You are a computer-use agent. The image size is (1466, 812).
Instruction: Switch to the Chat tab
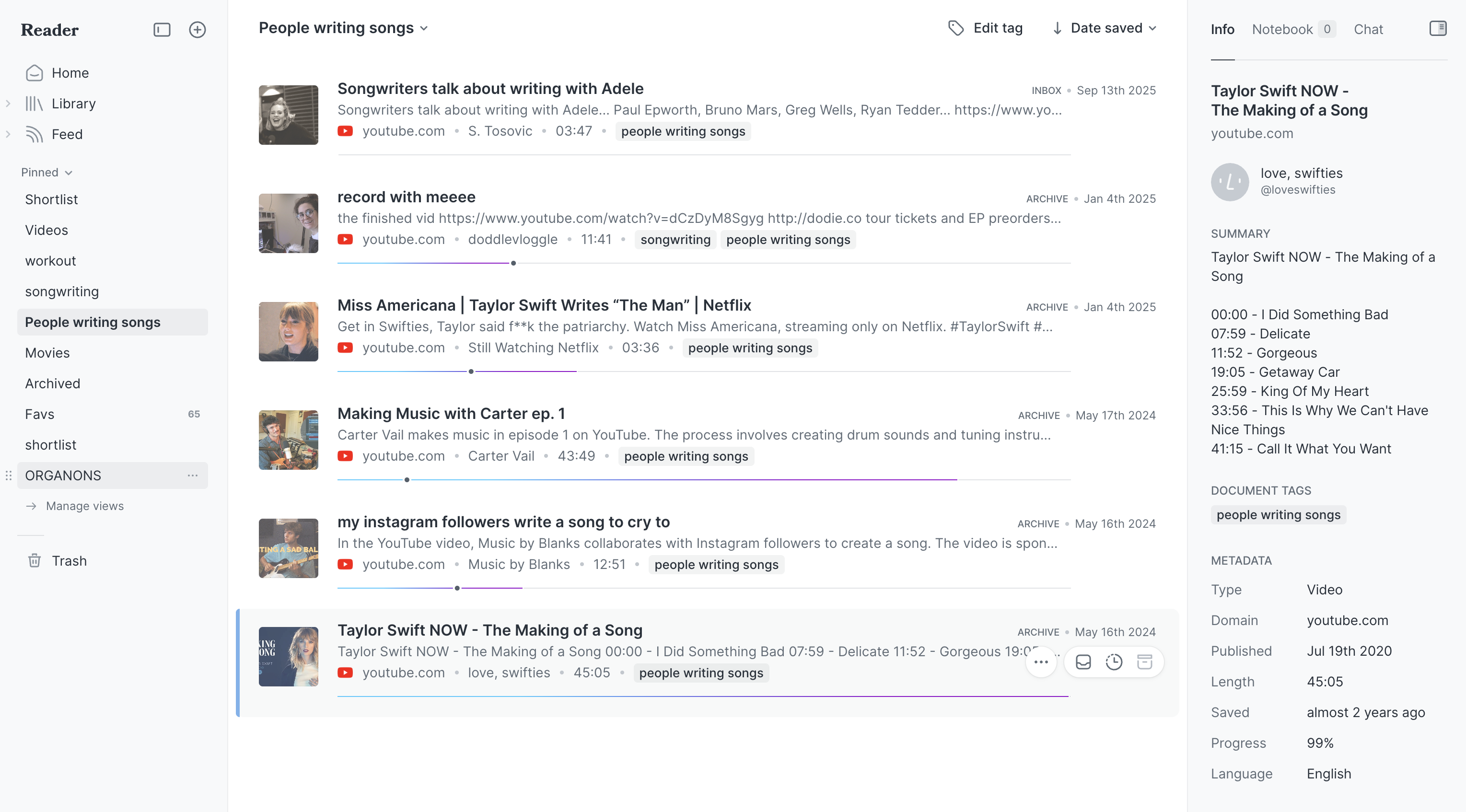point(1368,29)
